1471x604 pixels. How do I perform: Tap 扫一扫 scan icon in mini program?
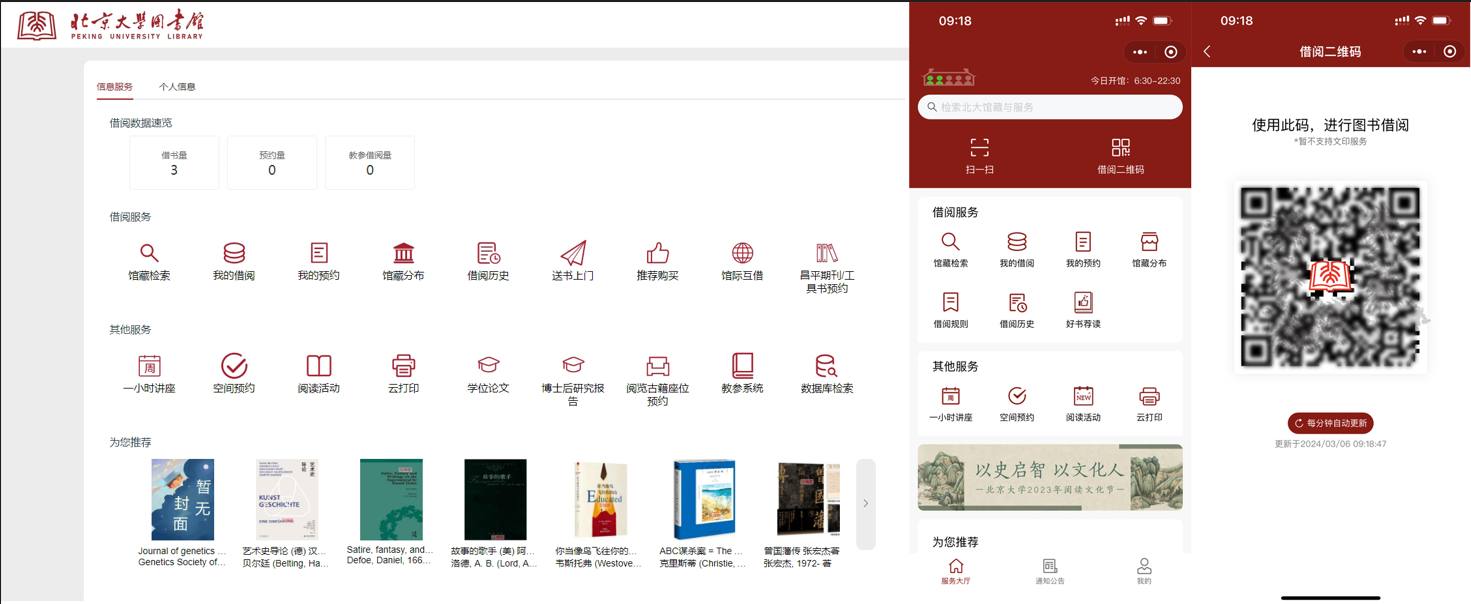click(x=979, y=148)
